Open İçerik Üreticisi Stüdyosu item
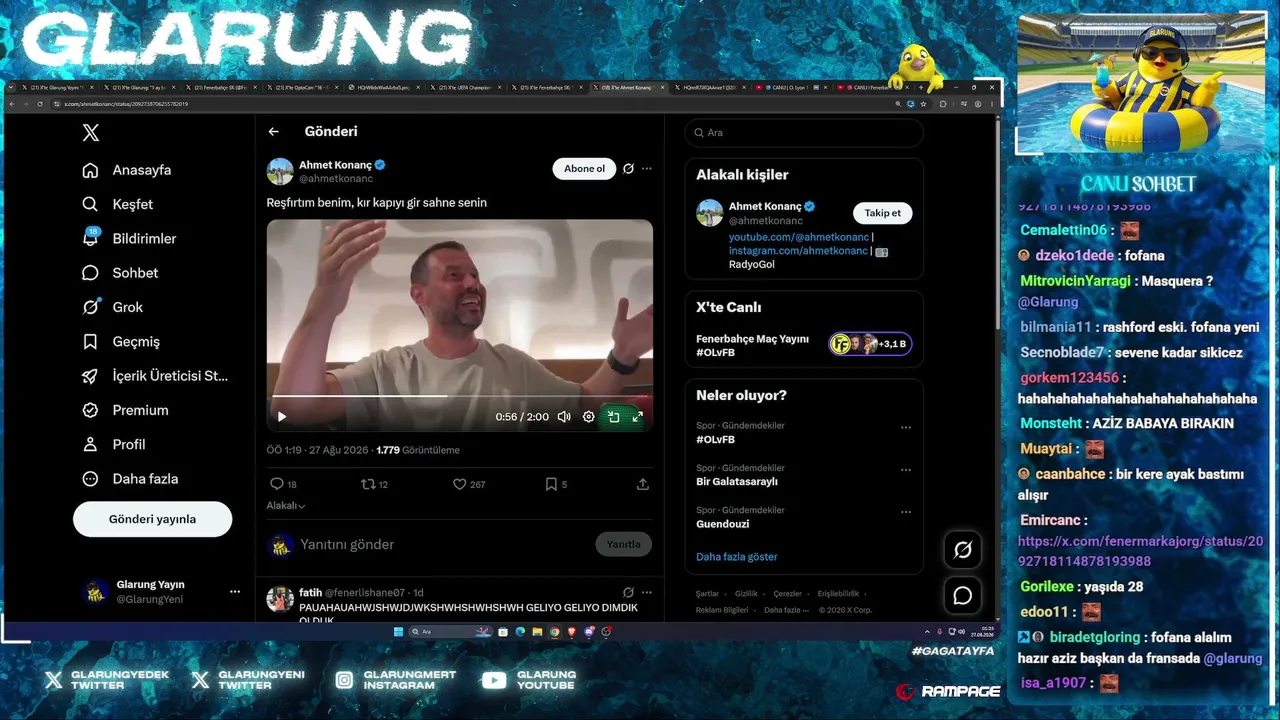The height and width of the screenshot is (720, 1280). 156,376
